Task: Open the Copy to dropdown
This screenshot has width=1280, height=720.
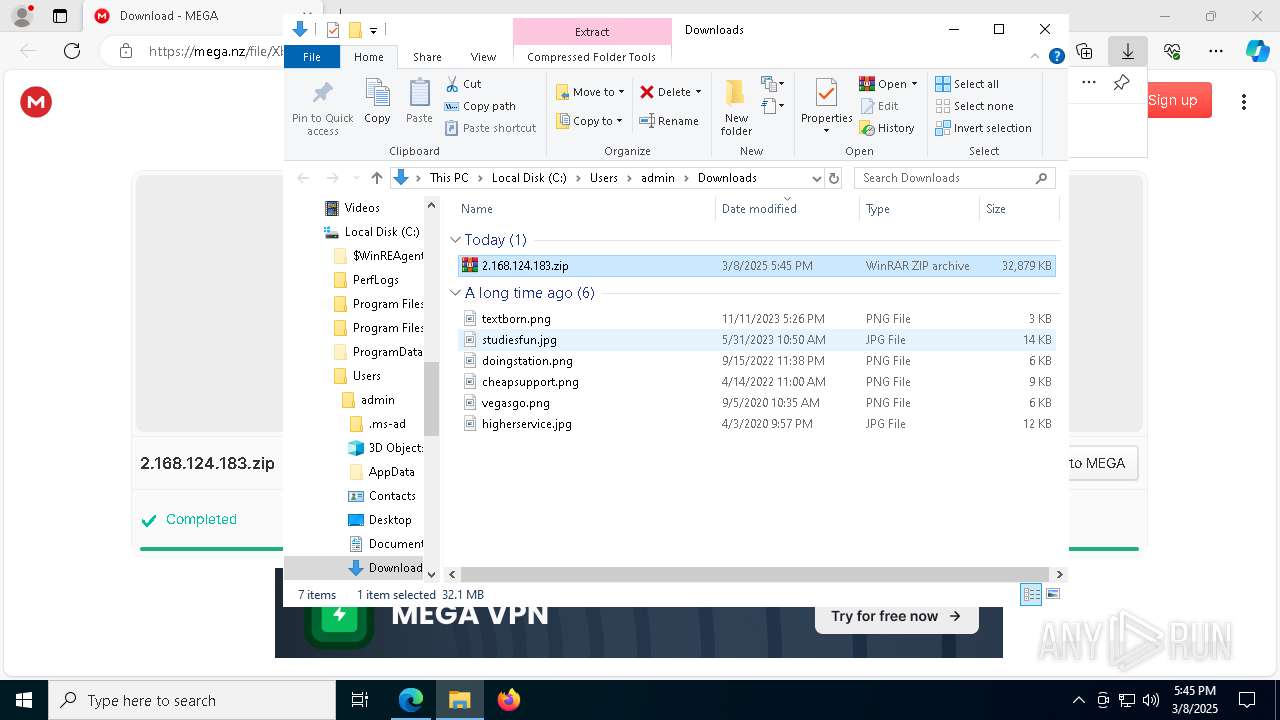Action: [589, 121]
